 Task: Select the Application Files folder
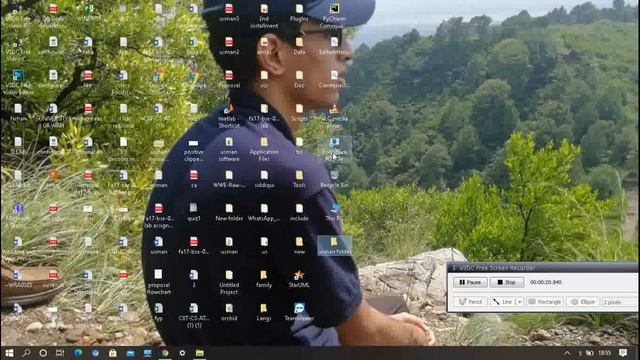click(x=264, y=150)
